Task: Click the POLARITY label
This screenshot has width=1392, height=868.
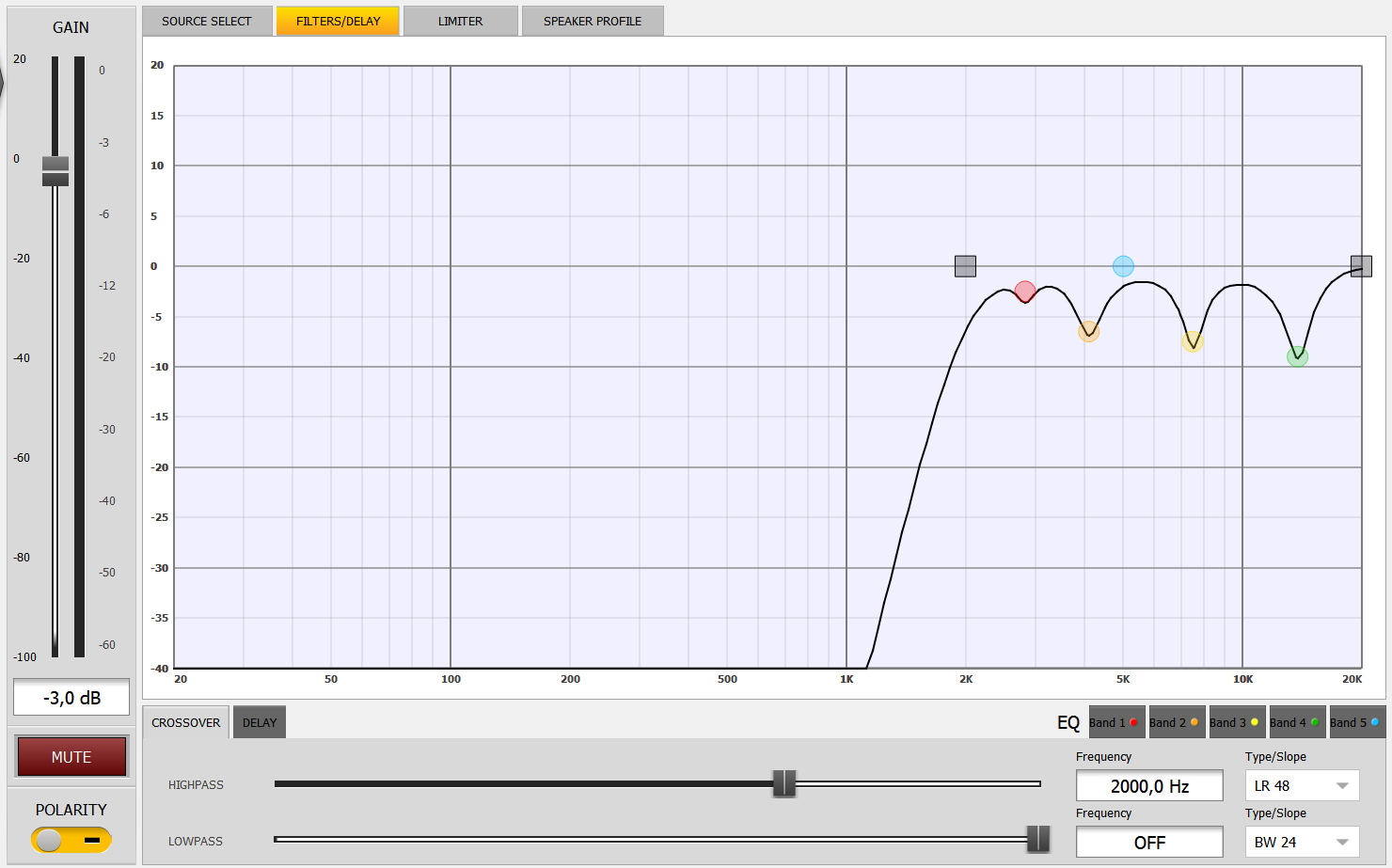Action: click(x=71, y=810)
